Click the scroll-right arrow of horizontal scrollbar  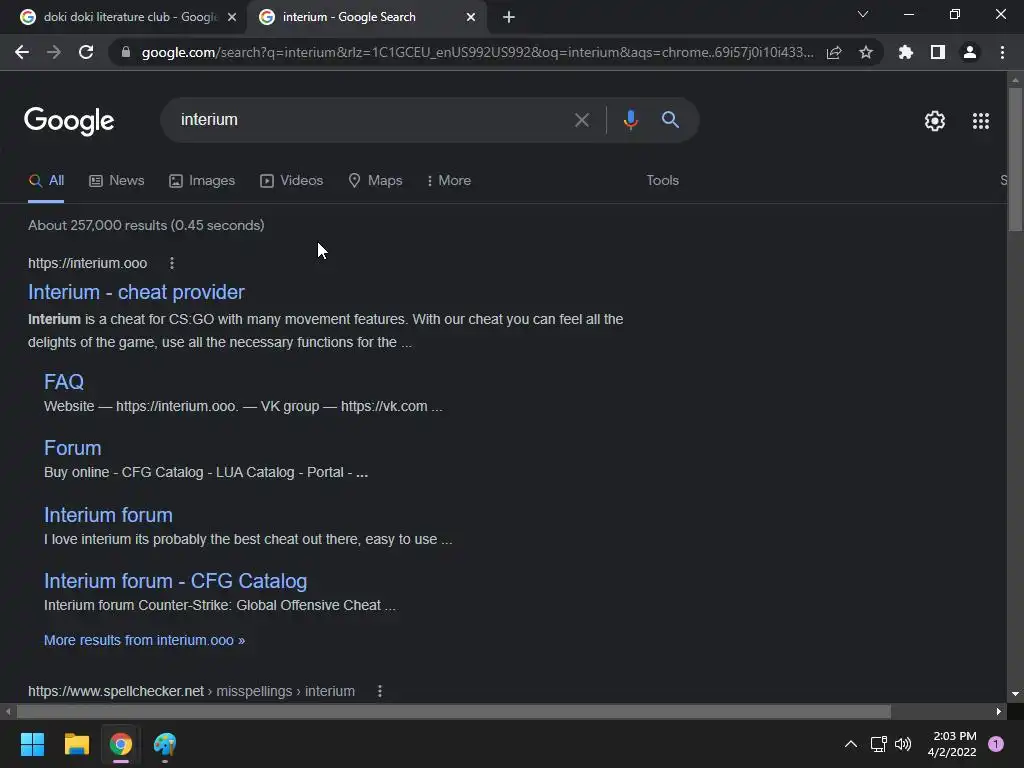pos(999,711)
